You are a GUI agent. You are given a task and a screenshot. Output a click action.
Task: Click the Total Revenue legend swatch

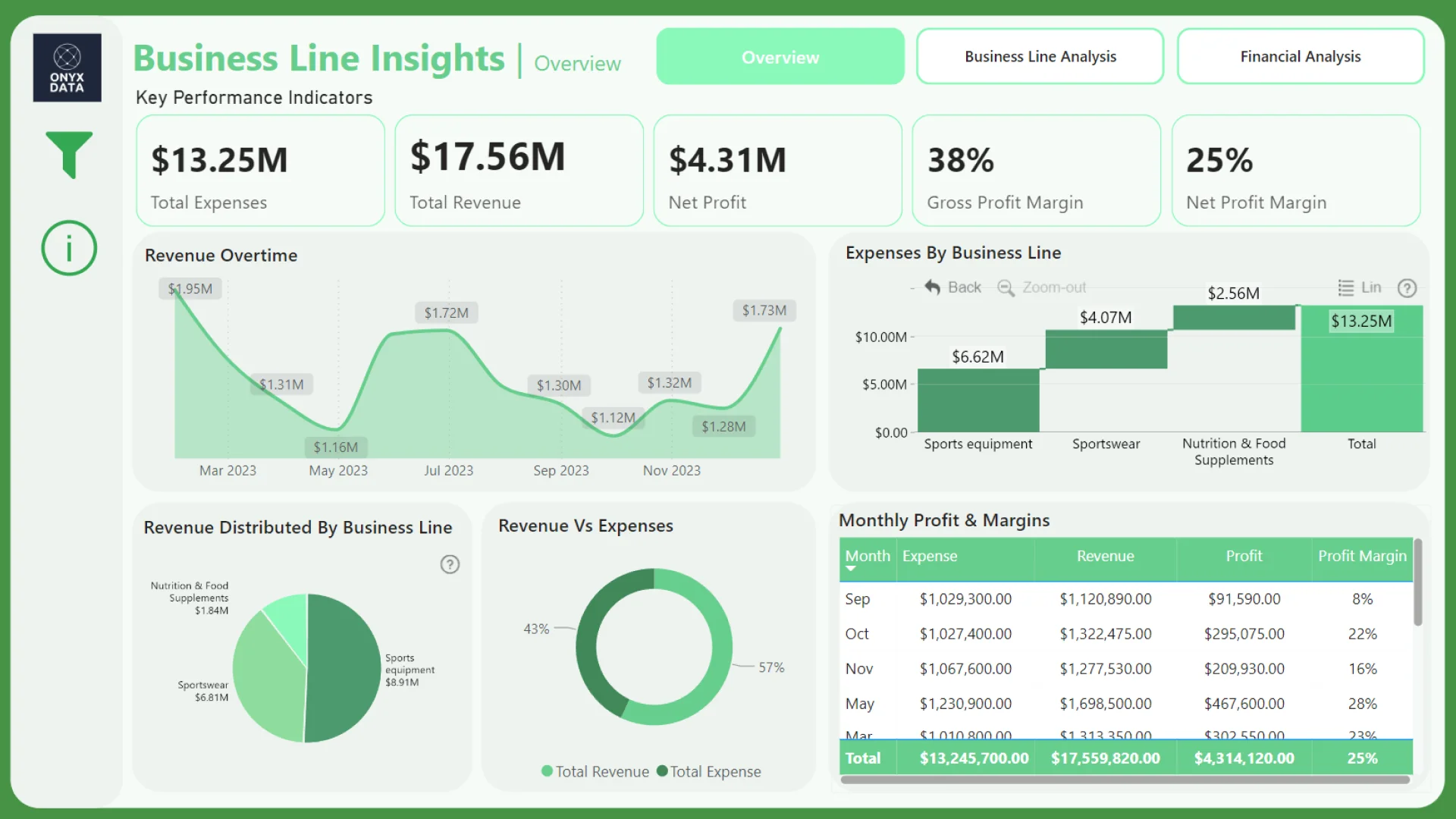(547, 771)
